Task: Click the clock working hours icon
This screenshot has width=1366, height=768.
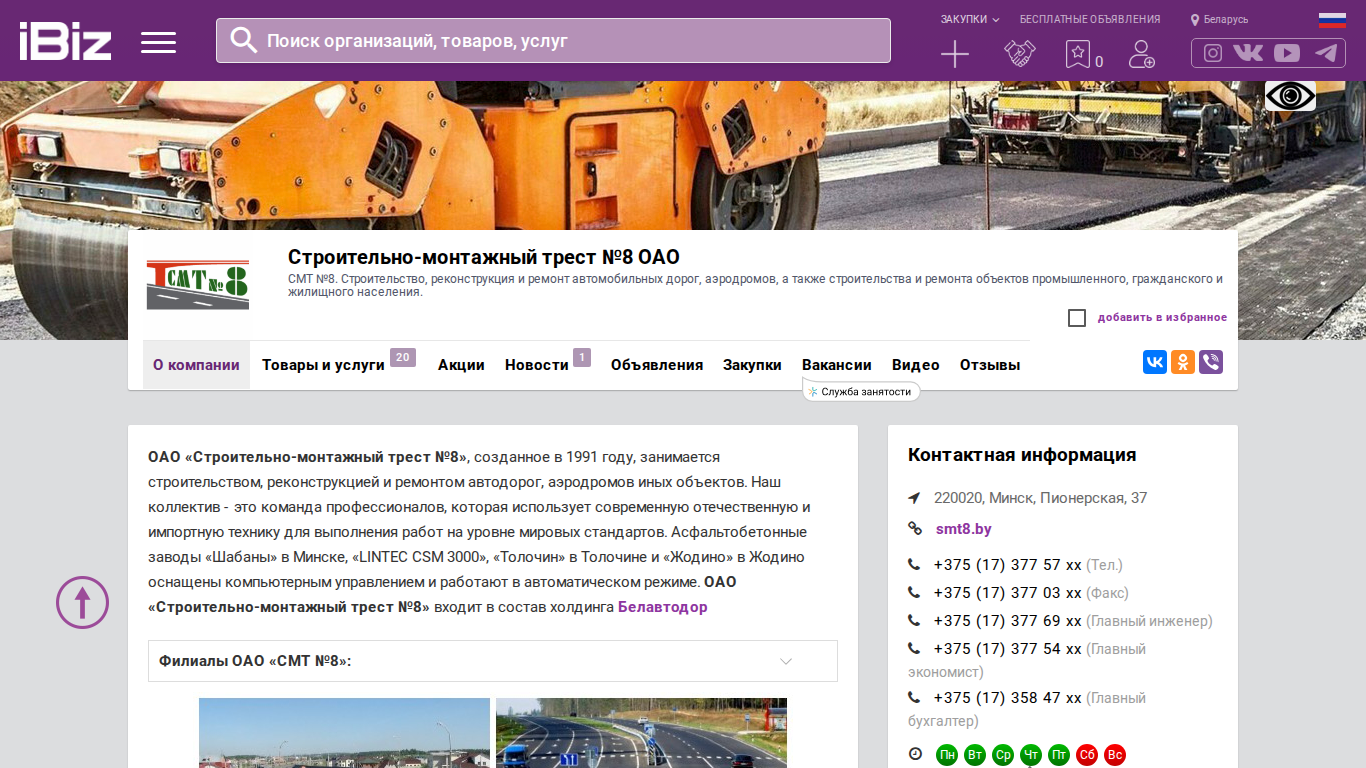Action: tap(915, 754)
